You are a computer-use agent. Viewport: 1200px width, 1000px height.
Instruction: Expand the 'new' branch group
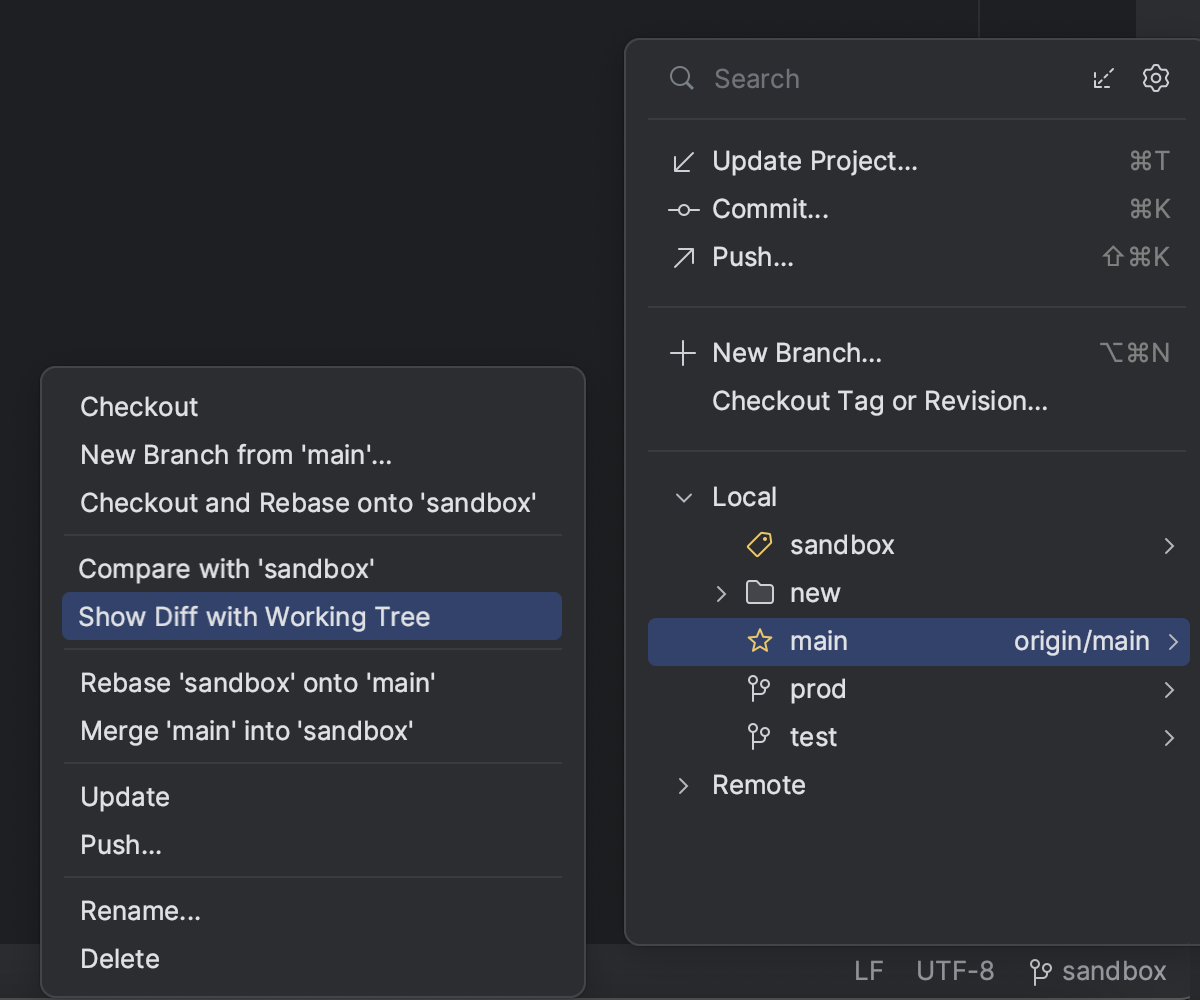pyautogui.click(x=722, y=593)
